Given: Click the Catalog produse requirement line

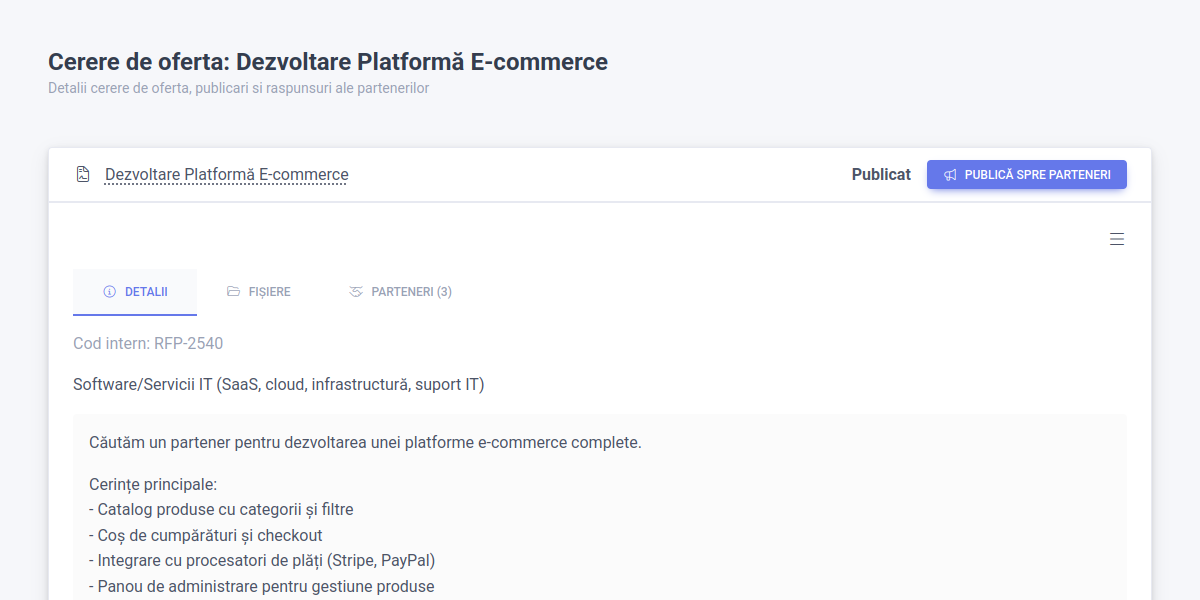Looking at the screenshot, I should (x=225, y=509).
